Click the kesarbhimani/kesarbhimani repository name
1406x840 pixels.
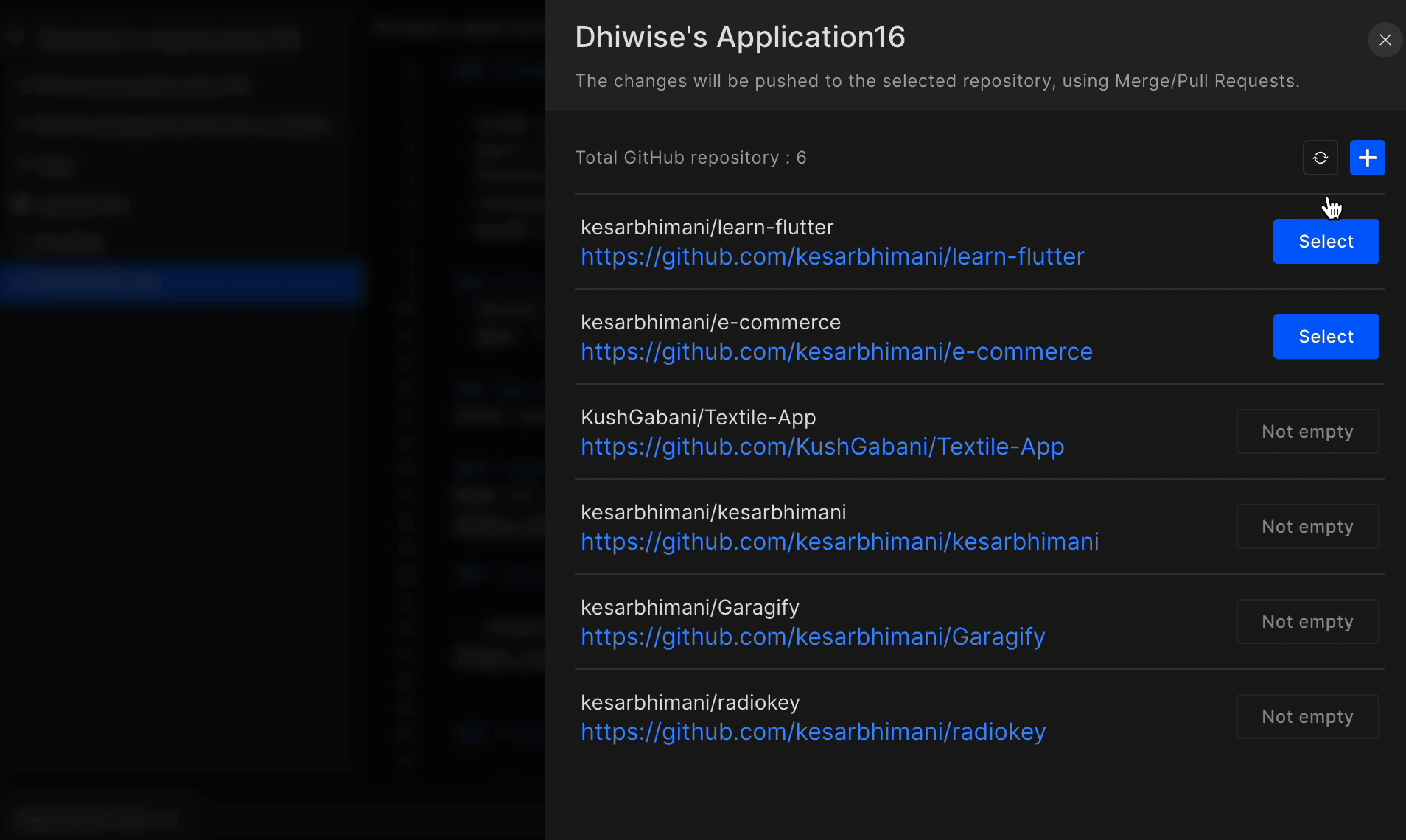(x=713, y=512)
